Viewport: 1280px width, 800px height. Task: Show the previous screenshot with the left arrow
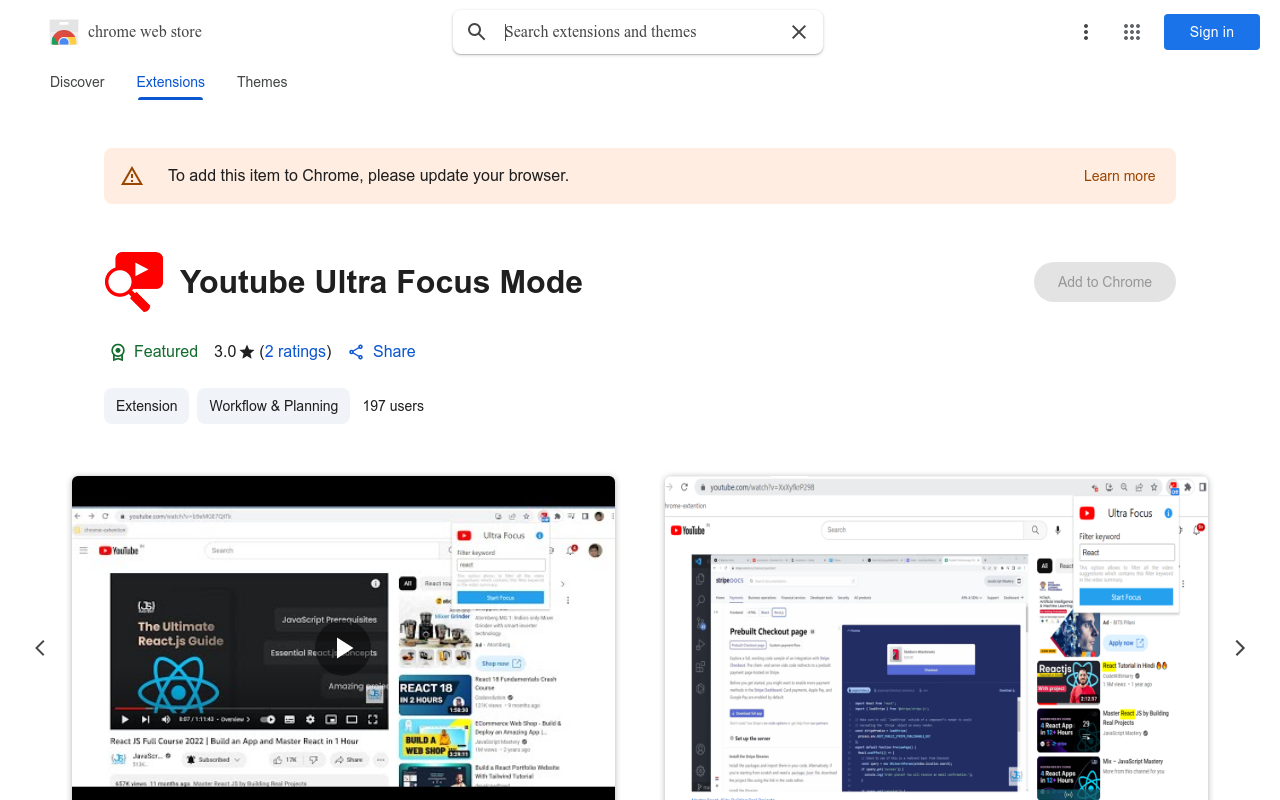tap(40, 648)
